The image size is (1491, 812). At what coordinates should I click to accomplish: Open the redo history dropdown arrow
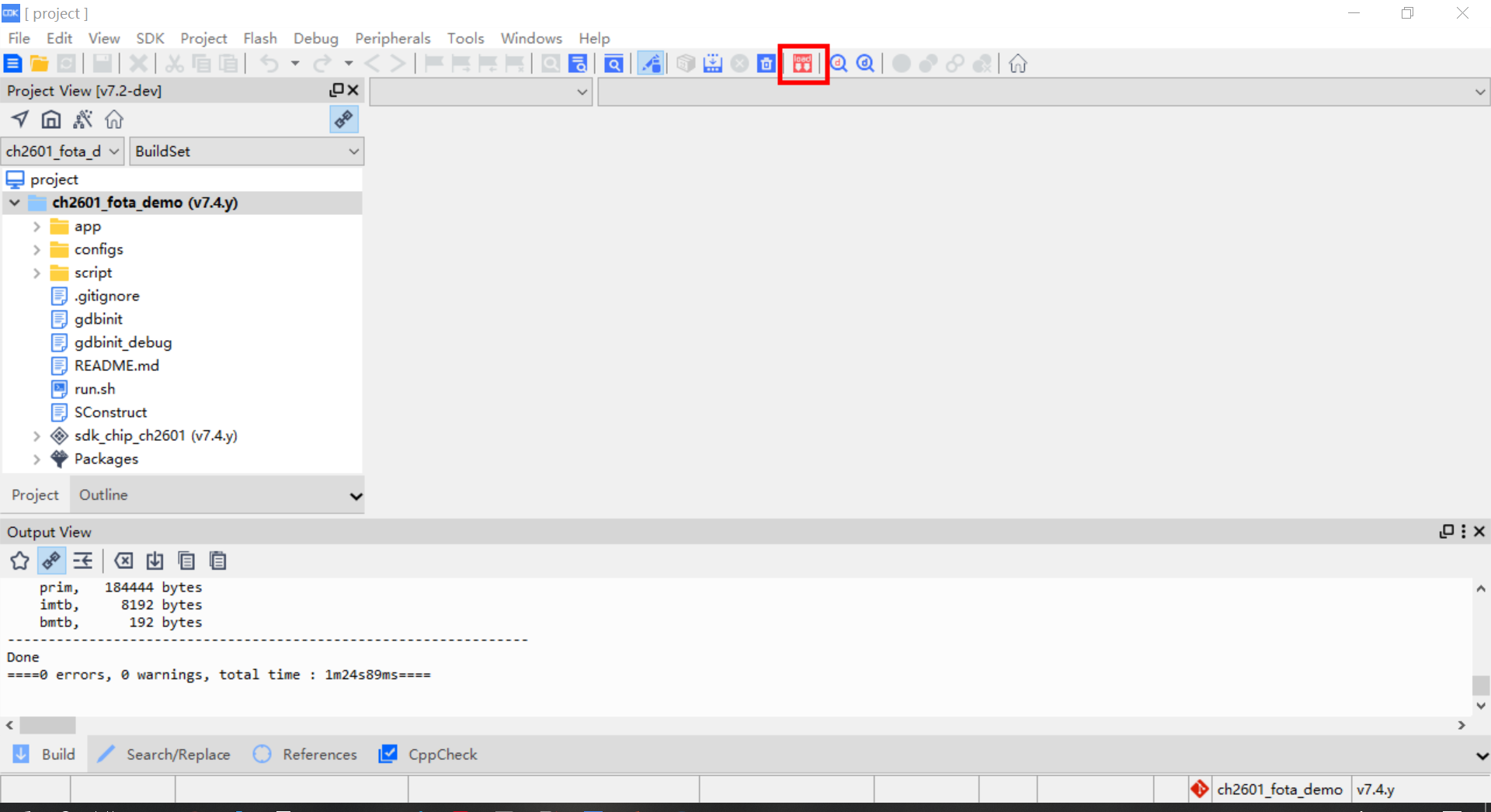(349, 64)
